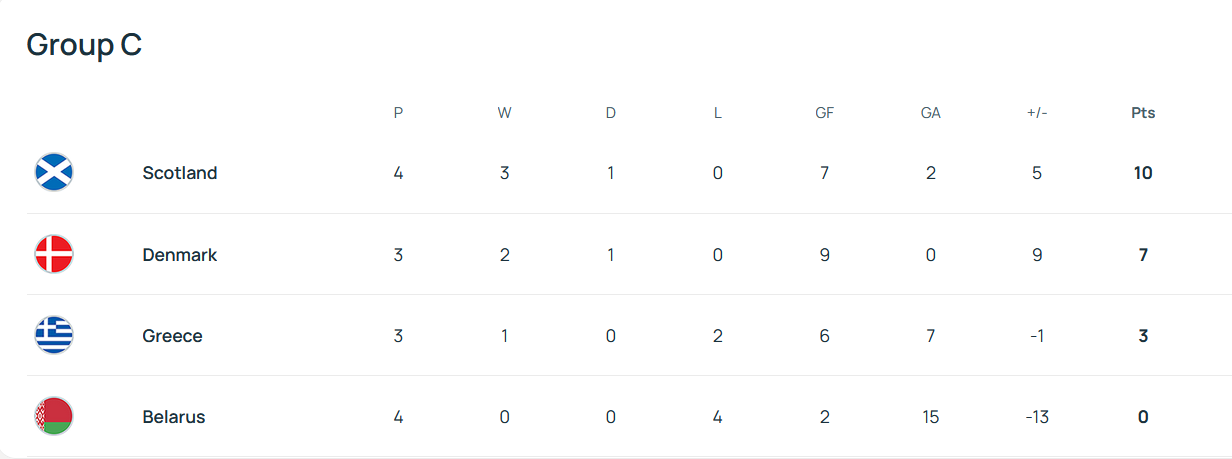Image resolution: width=1232 pixels, height=459 pixels.
Task: Click the L column header
Action: pos(717,113)
